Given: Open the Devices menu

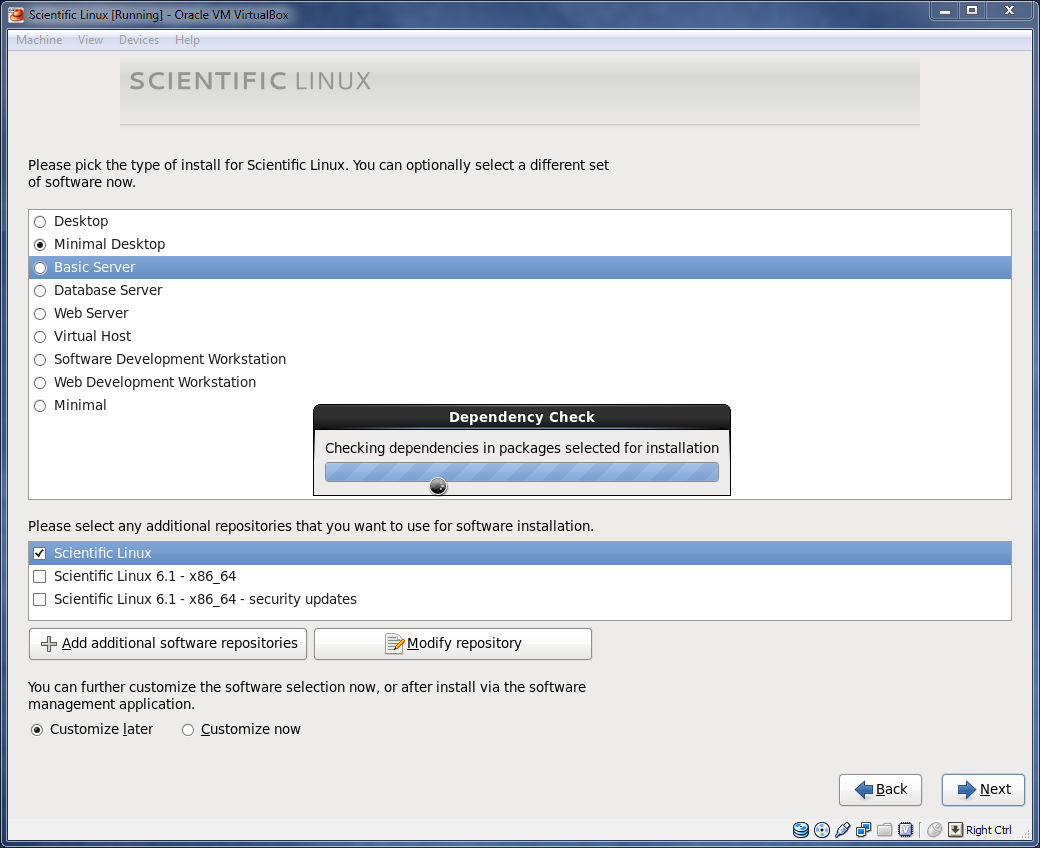Looking at the screenshot, I should pyautogui.click(x=139, y=40).
